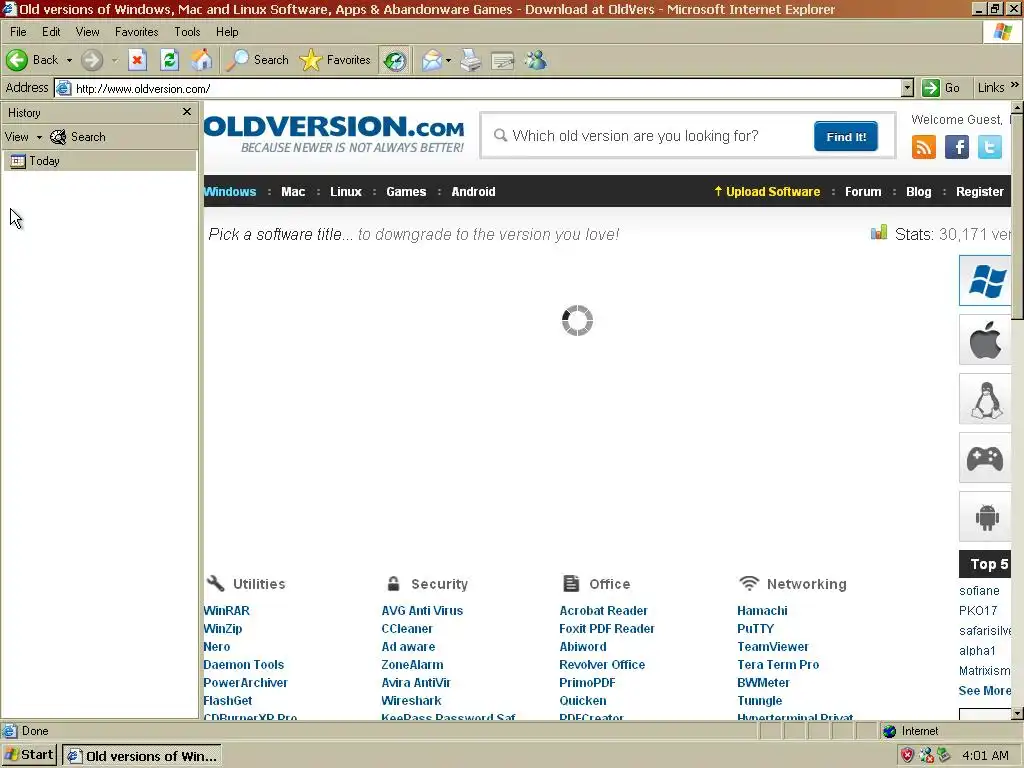Select the Windows platform icon in the sidebar
This screenshot has height=768, width=1024.
pos(985,281)
